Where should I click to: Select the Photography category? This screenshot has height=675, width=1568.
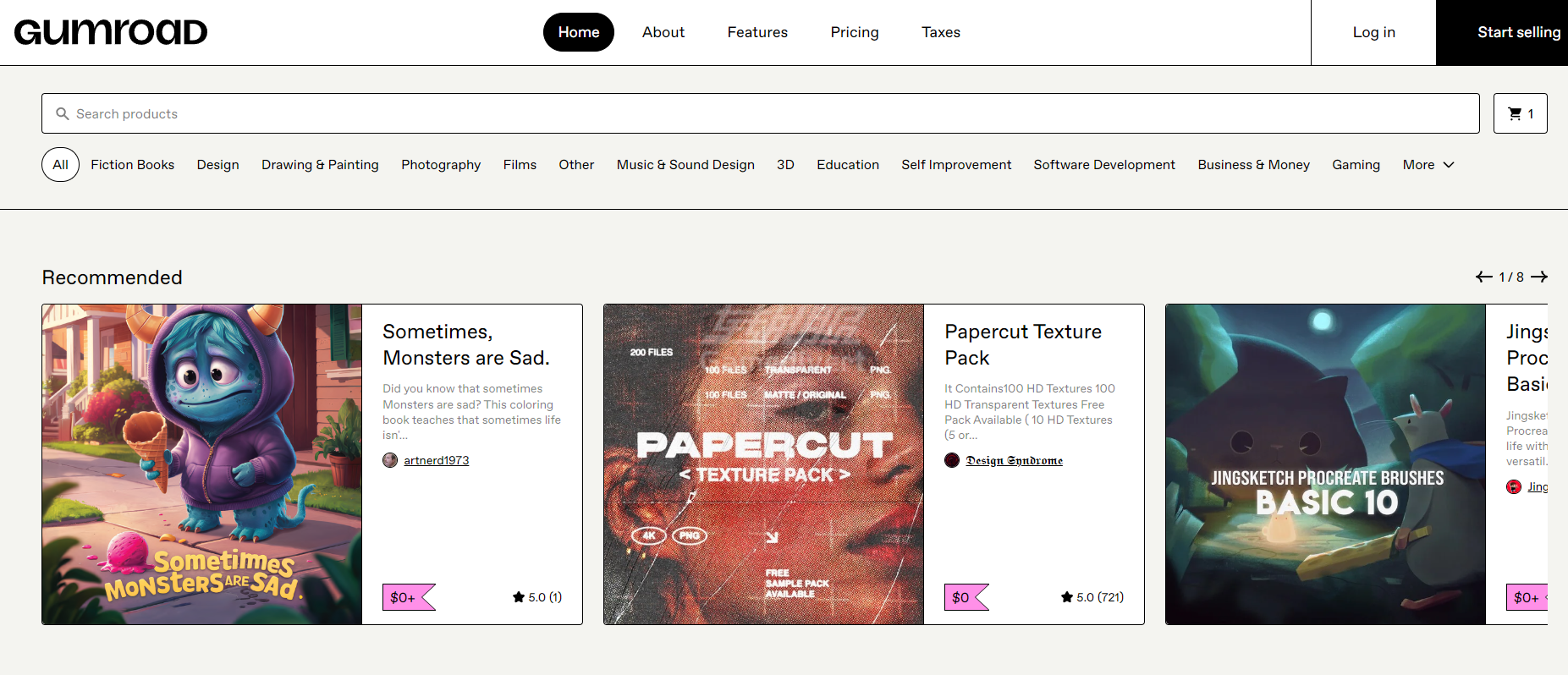[441, 165]
